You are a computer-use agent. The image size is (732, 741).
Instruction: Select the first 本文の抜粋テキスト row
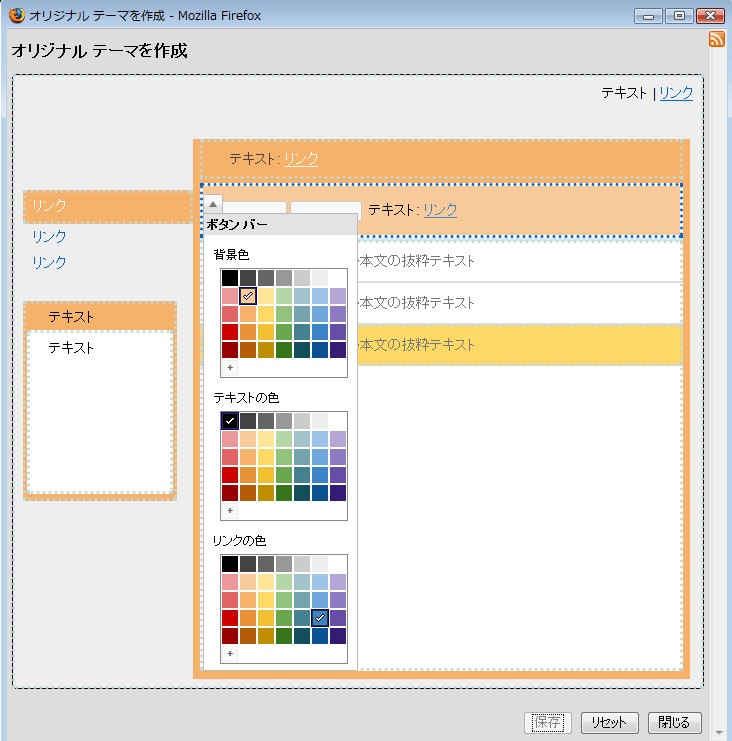click(519, 261)
